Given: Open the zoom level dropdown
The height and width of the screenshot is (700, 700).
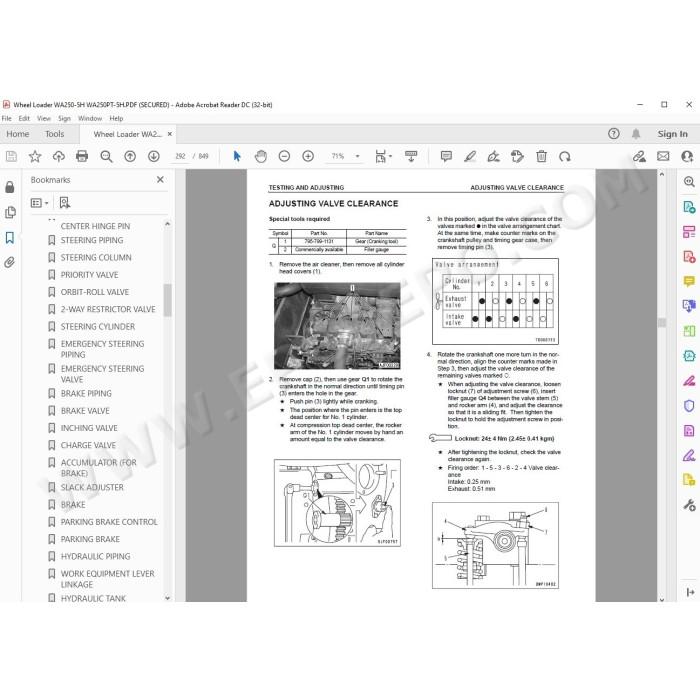Looking at the screenshot, I should coord(358,156).
